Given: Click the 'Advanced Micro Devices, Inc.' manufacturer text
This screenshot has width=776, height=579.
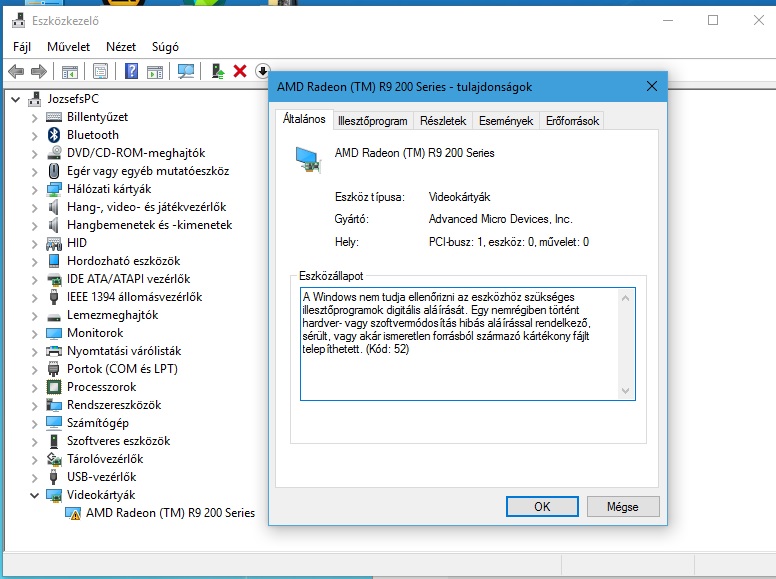Looking at the screenshot, I should tap(500, 219).
